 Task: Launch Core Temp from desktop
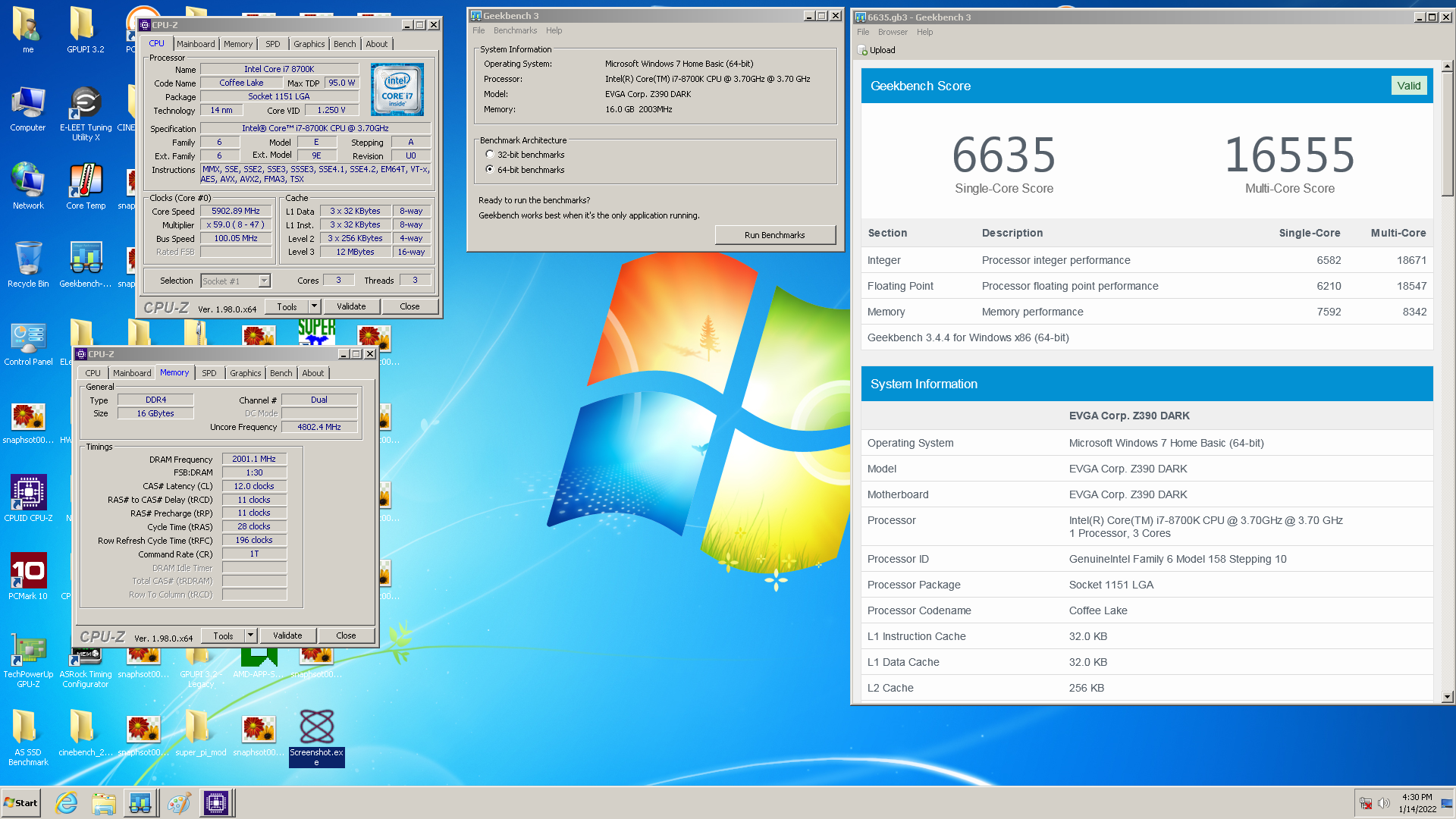pos(86,187)
